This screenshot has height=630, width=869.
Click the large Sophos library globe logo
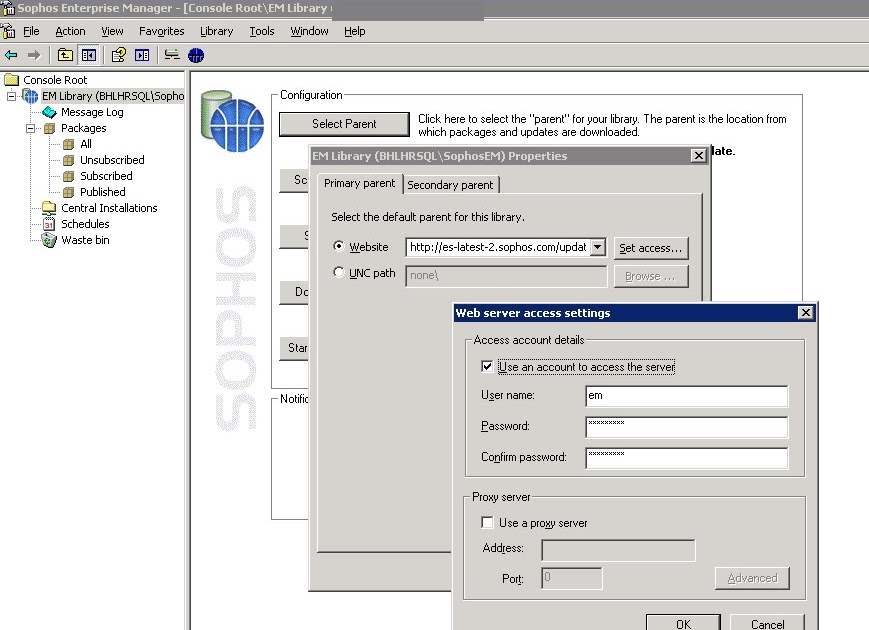(x=232, y=121)
